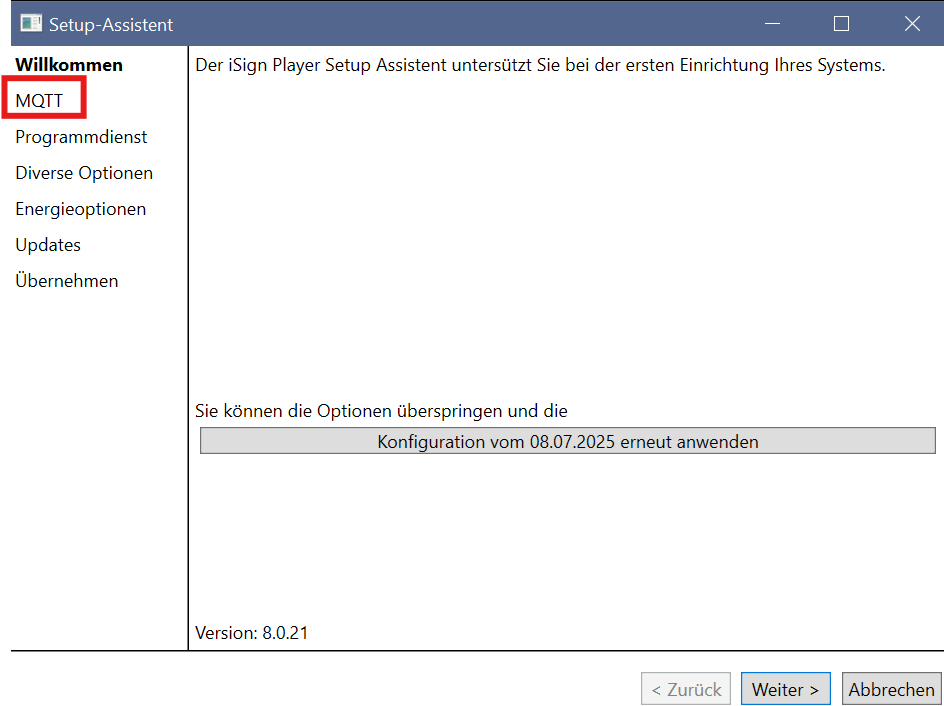The height and width of the screenshot is (706, 944).
Task: Select the Updates step
Action: [x=48, y=245]
